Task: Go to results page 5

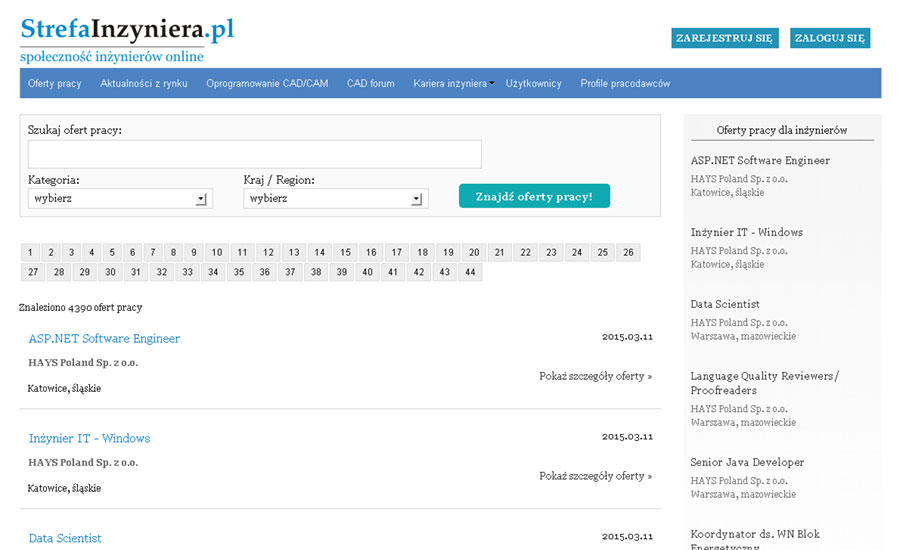Action: tap(112, 252)
